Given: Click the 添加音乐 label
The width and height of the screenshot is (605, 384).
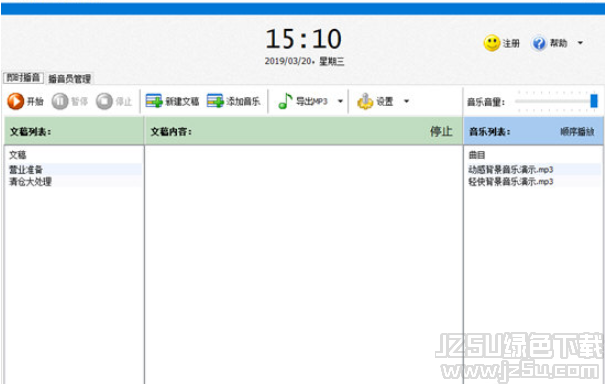Looking at the screenshot, I should [243, 101].
